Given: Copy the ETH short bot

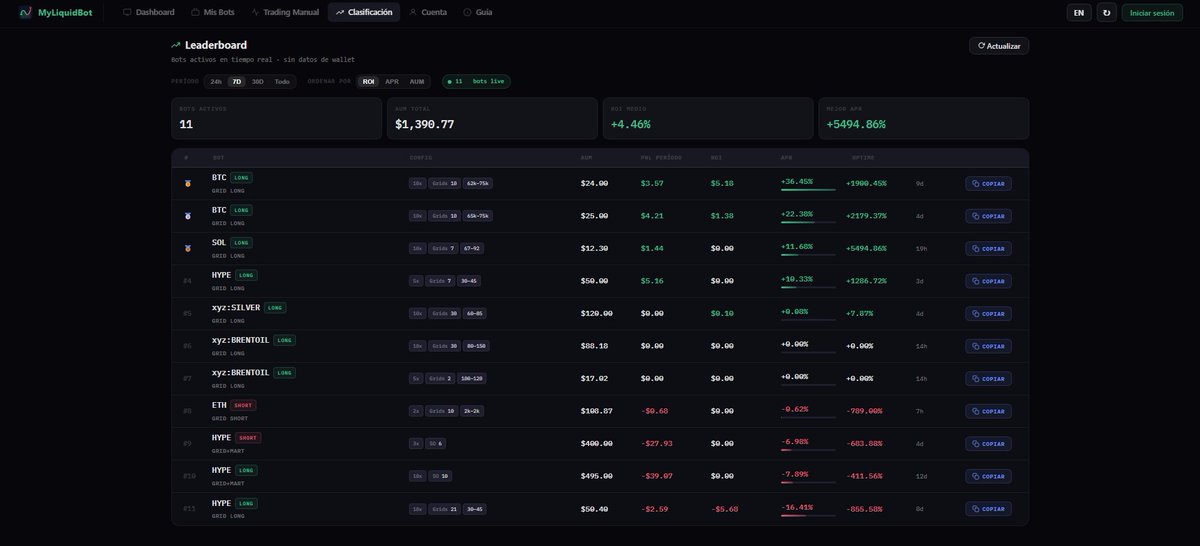Looking at the screenshot, I should click(x=988, y=411).
